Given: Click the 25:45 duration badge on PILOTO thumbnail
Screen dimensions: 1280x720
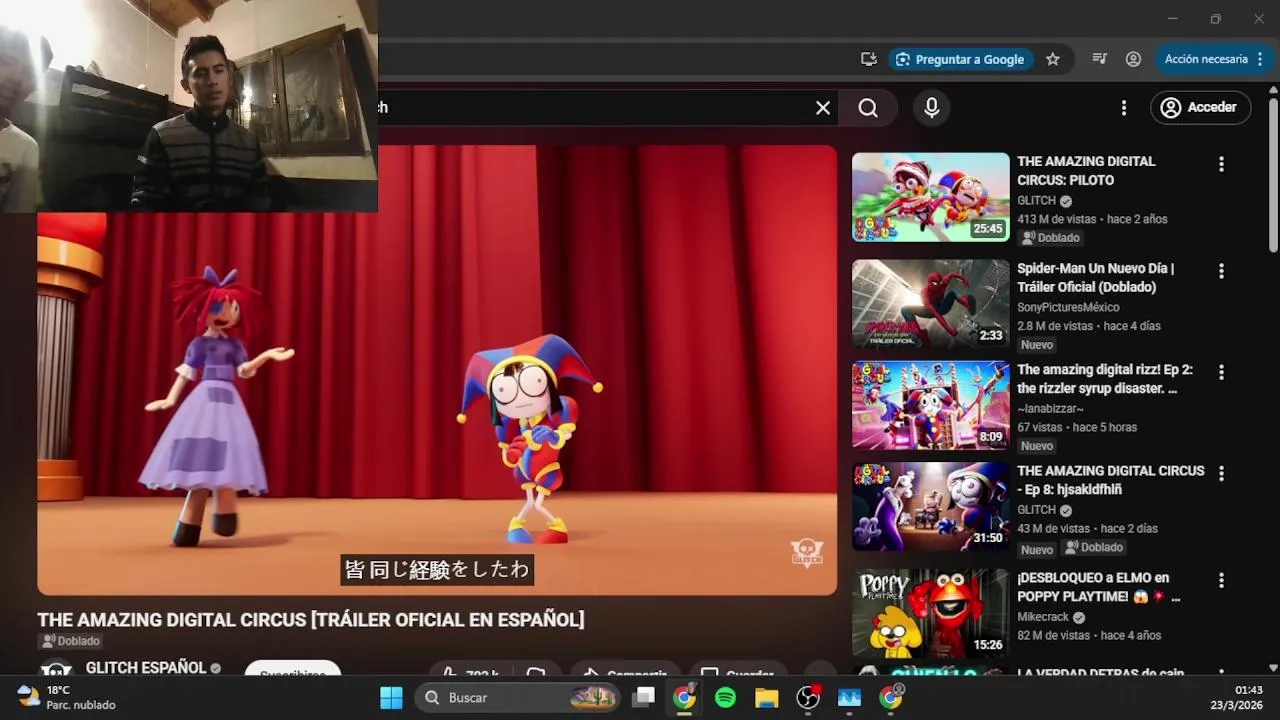Looking at the screenshot, I should tap(988, 228).
